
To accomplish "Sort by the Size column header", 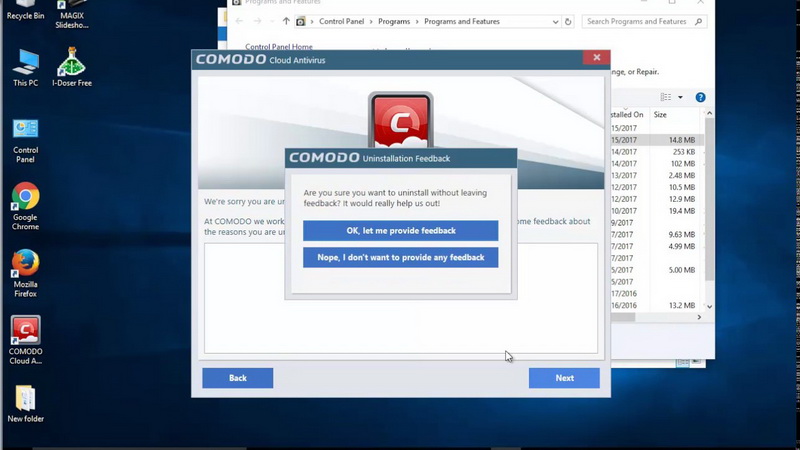I will point(660,115).
